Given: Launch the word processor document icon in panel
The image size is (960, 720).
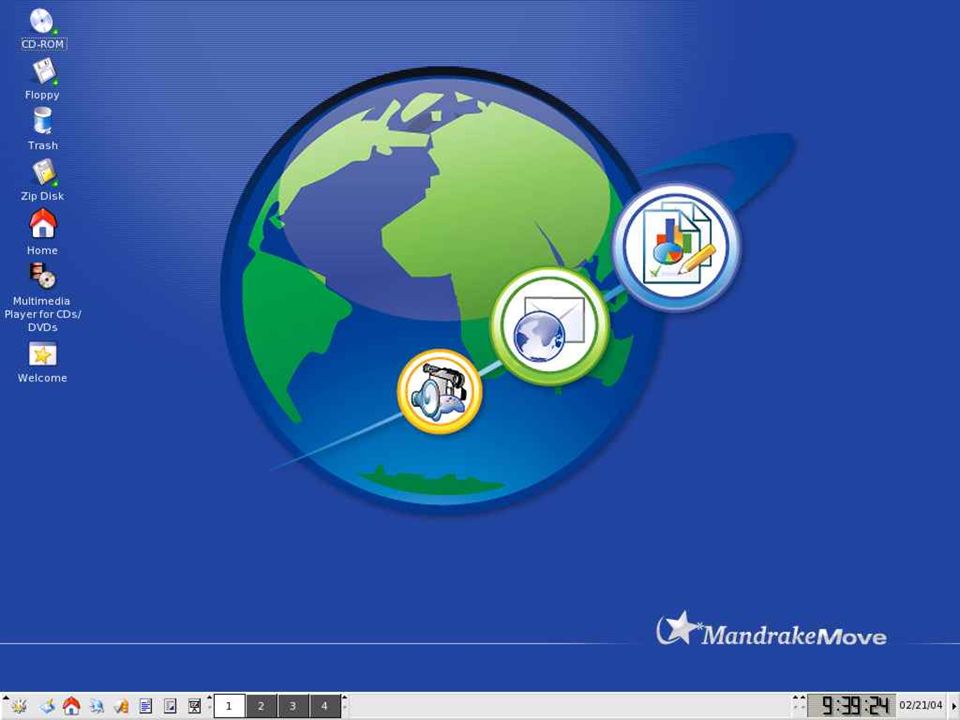Looking at the screenshot, I should click(145, 707).
